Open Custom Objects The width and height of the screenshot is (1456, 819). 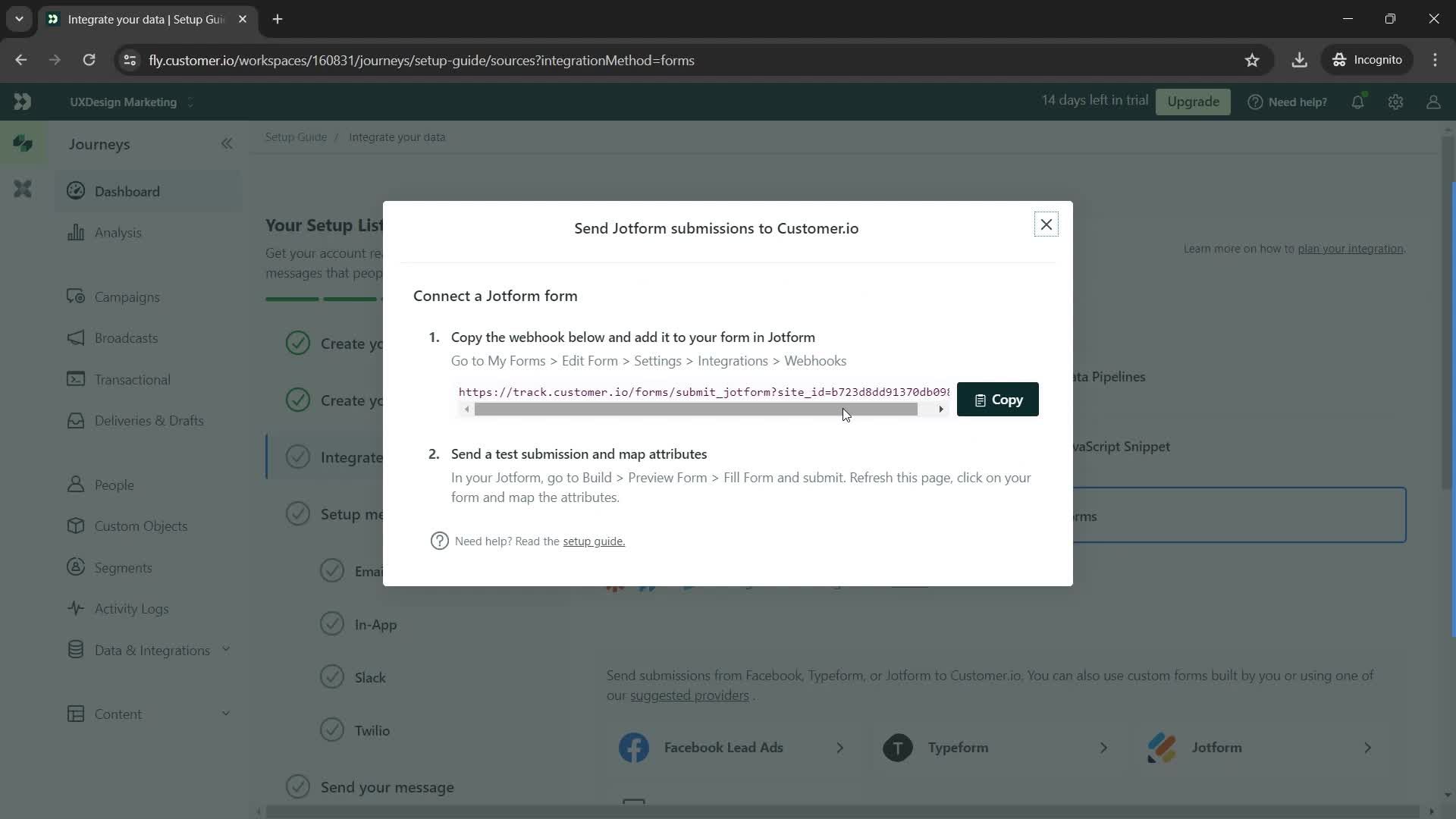(148, 526)
